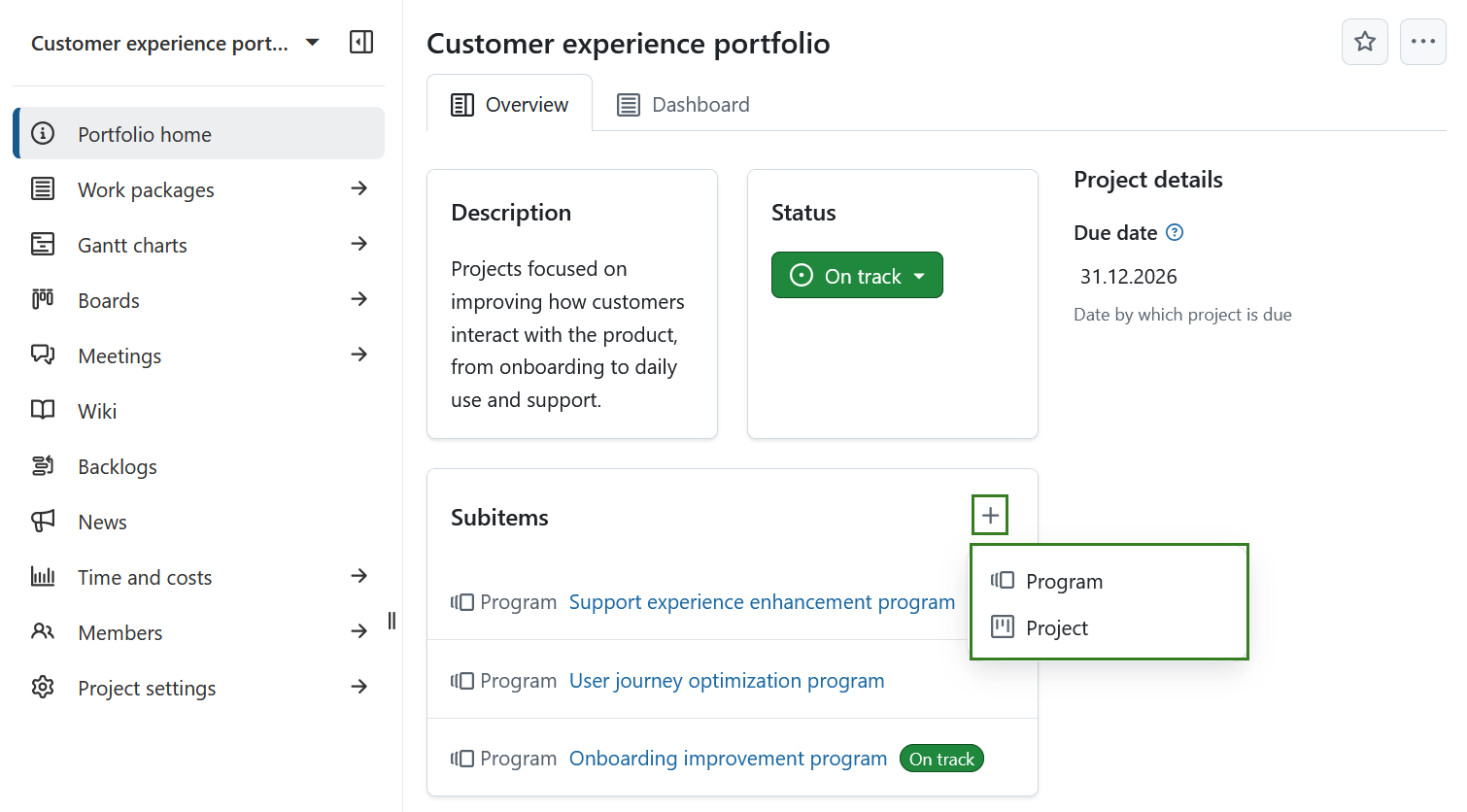The image size is (1467, 812).
Task: Open the Members icon in sidebar
Action: tap(43, 632)
